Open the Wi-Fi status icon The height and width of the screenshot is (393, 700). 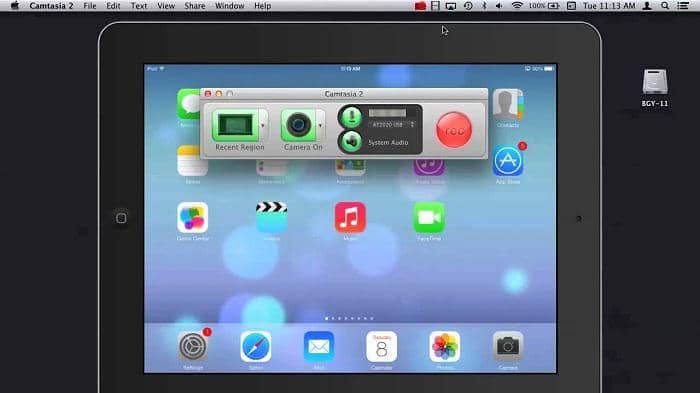point(517,6)
